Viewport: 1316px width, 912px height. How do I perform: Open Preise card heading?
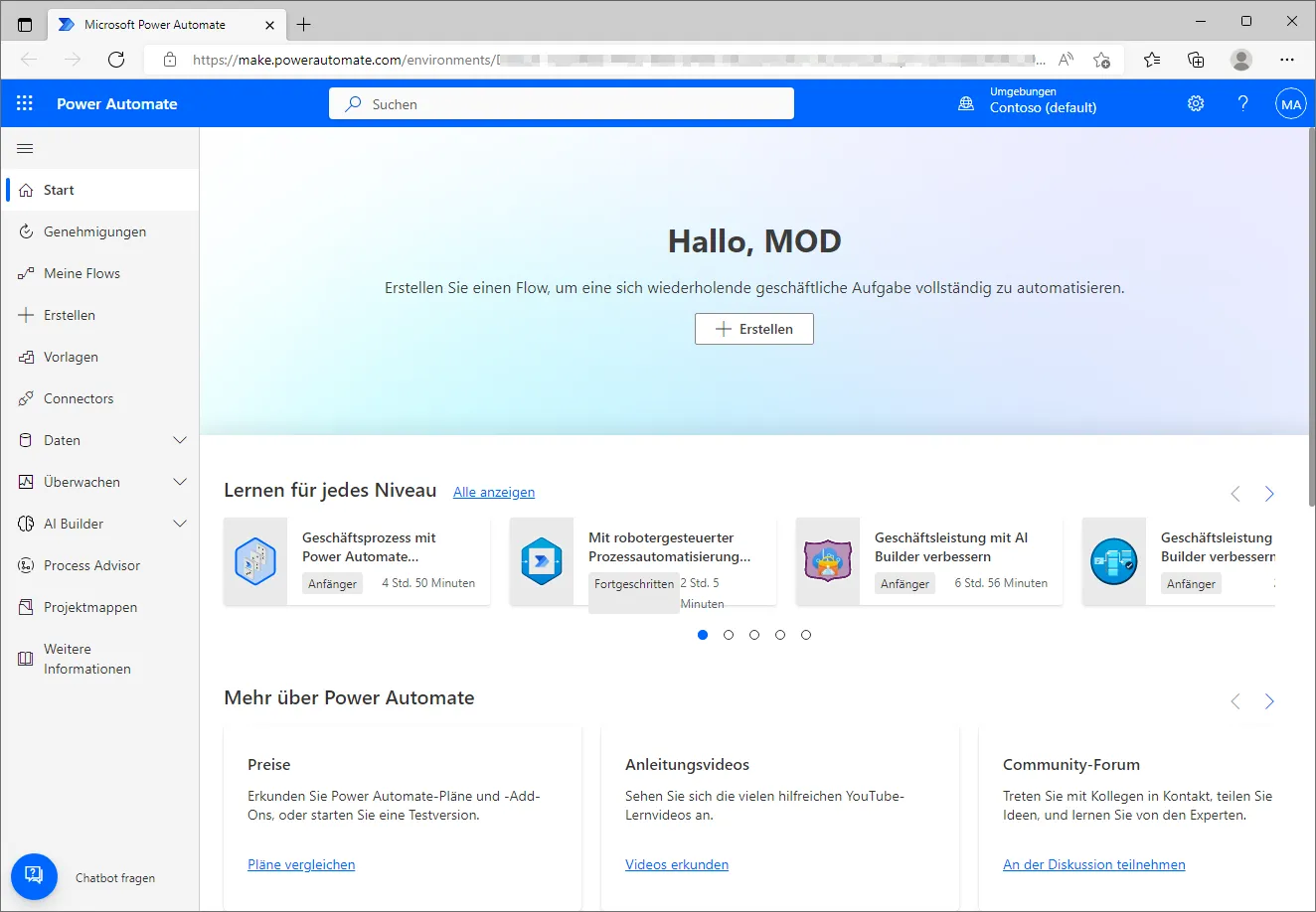[x=269, y=765]
